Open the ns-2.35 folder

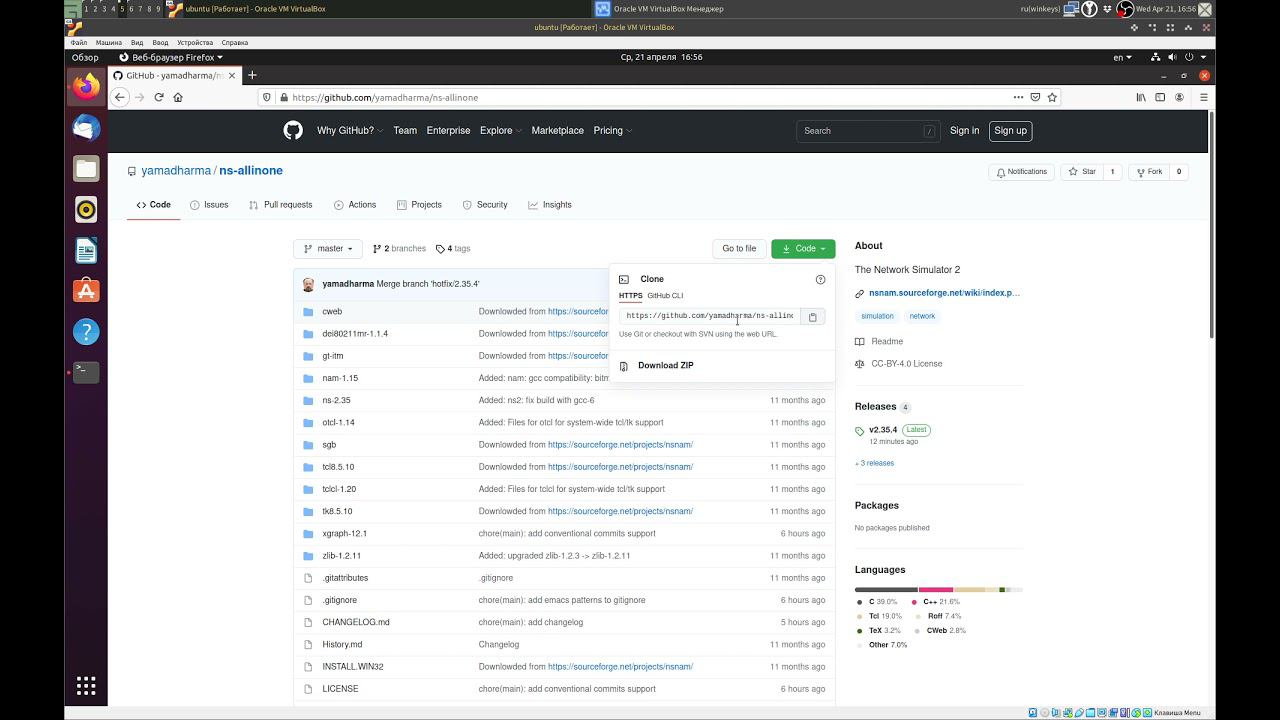coord(336,400)
